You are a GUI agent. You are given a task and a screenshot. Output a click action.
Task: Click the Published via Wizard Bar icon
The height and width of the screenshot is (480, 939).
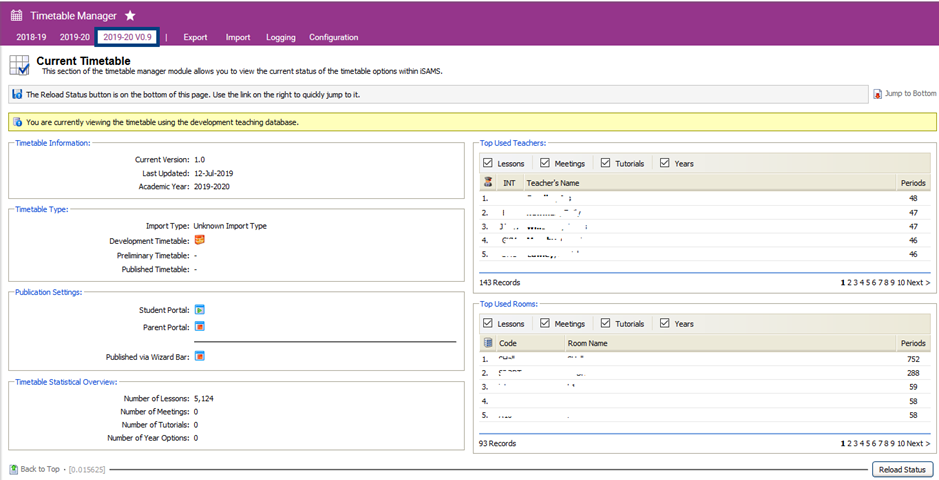199,356
